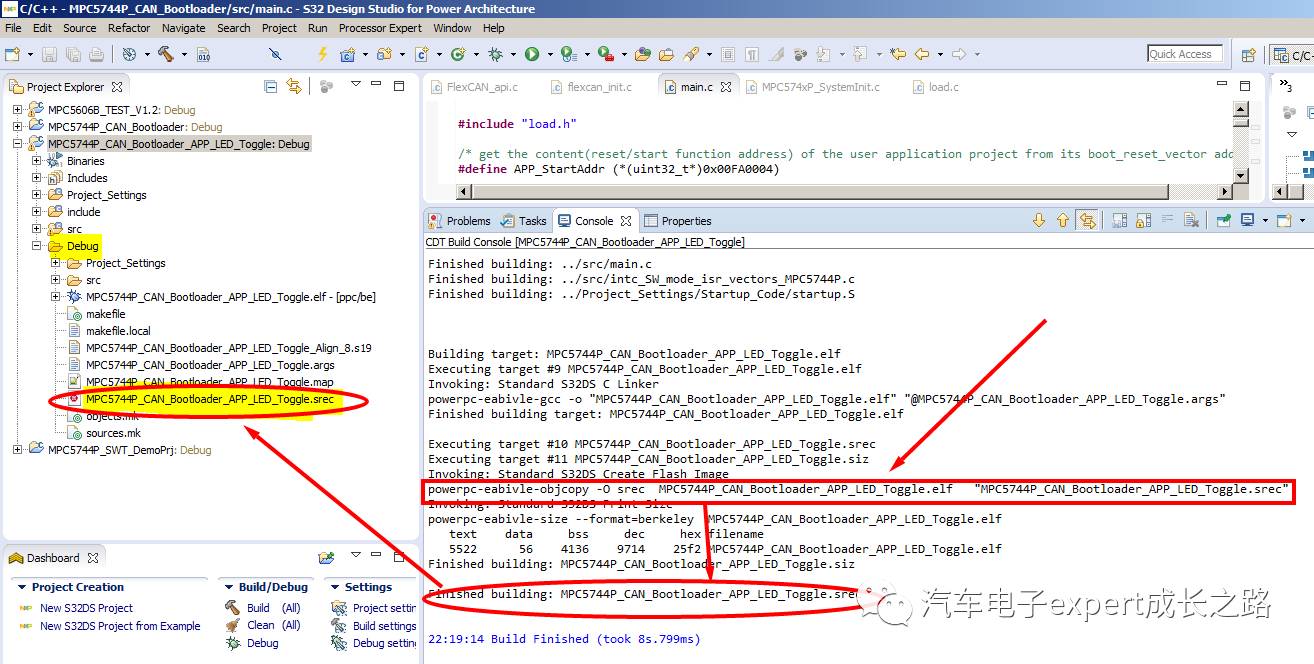This screenshot has width=1314, height=664.
Task: Click the Save toolbar icon
Action: 50,54
